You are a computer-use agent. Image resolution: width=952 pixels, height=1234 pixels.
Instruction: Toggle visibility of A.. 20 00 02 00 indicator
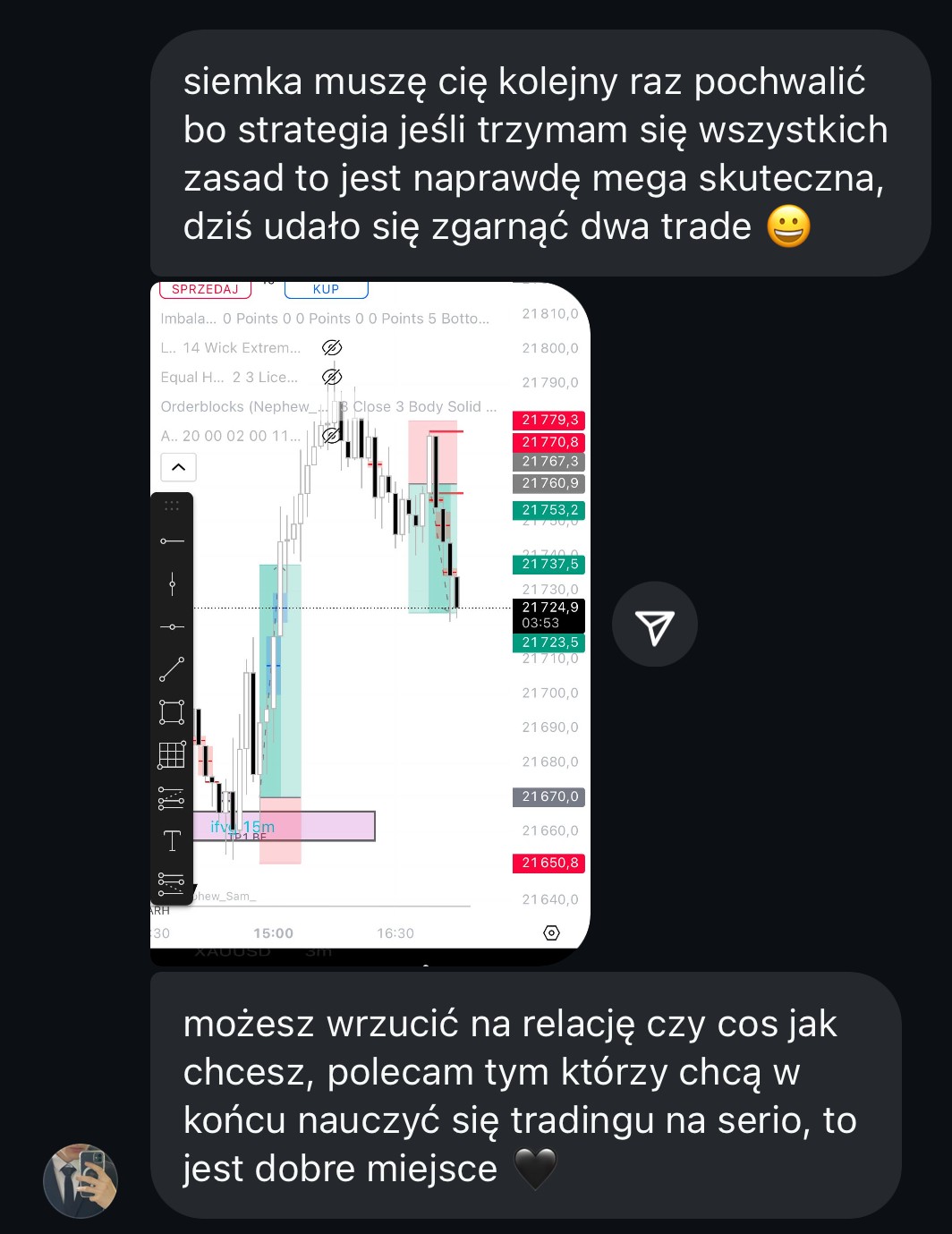tap(332, 436)
